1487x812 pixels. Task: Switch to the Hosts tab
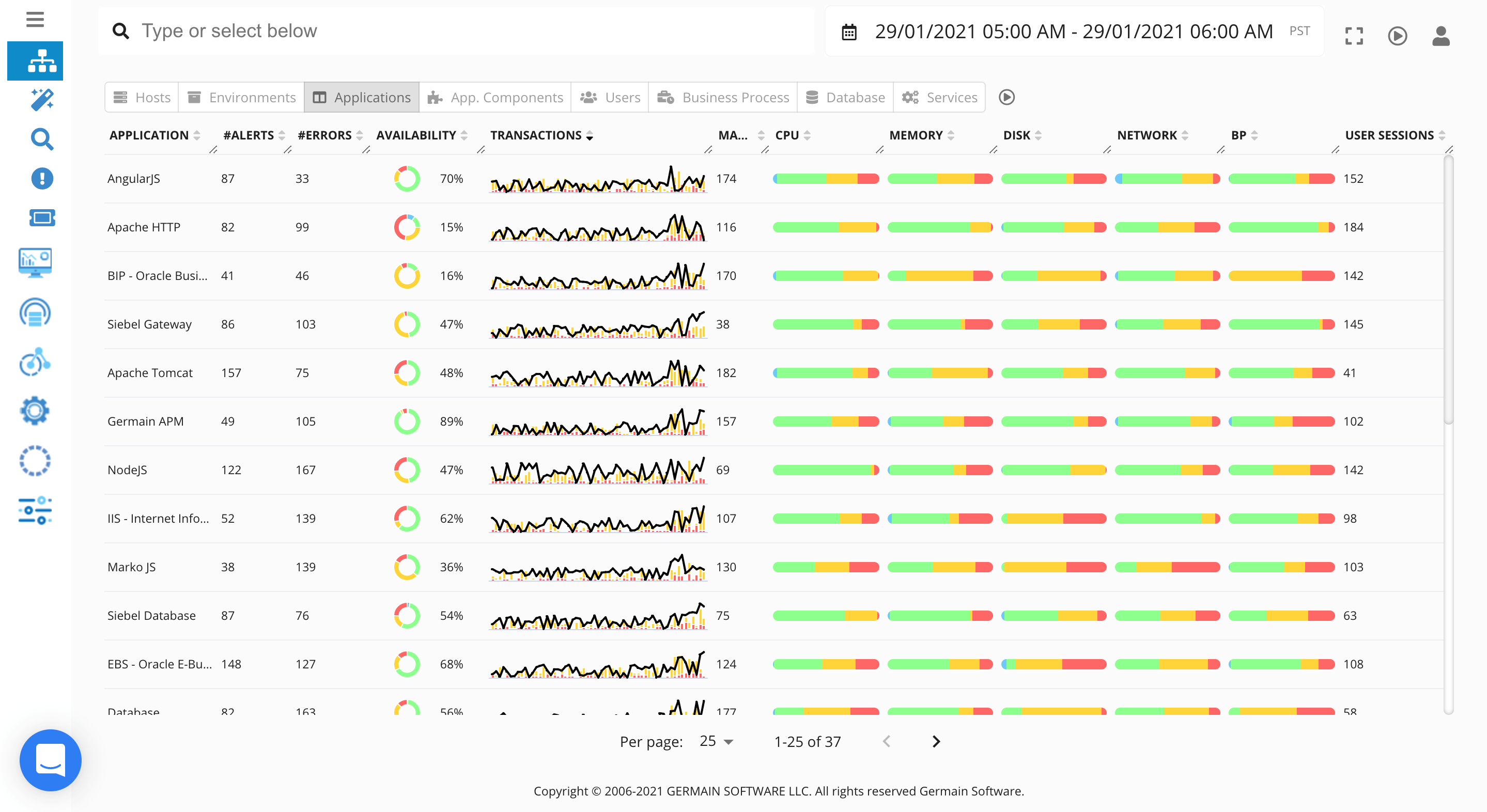142,97
